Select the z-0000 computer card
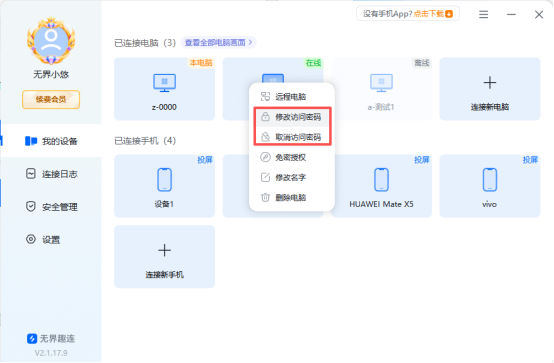This screenshot has width=554, height=363. [164, 89]
